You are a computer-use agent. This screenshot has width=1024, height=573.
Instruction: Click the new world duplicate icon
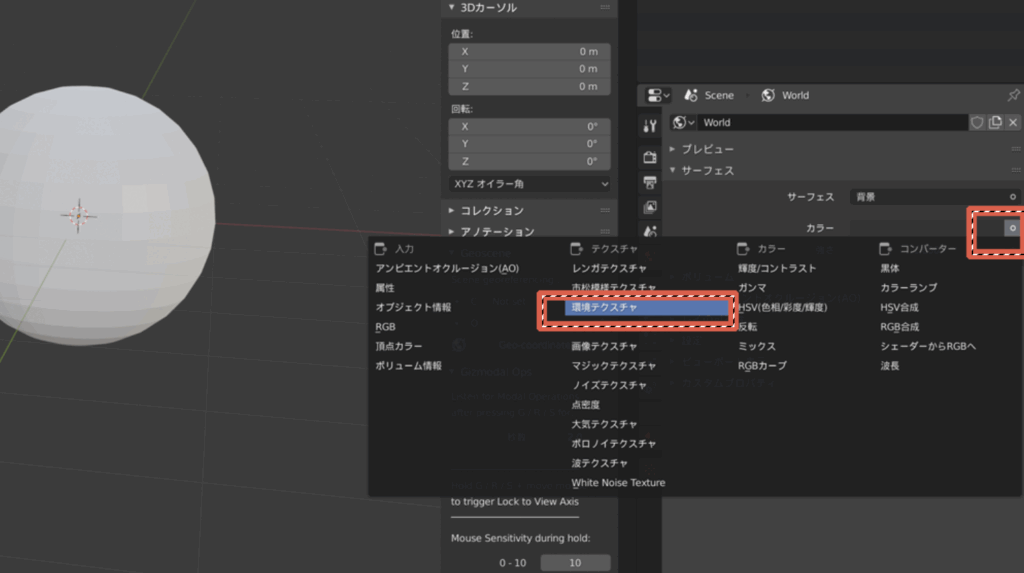tap(995, 123)
